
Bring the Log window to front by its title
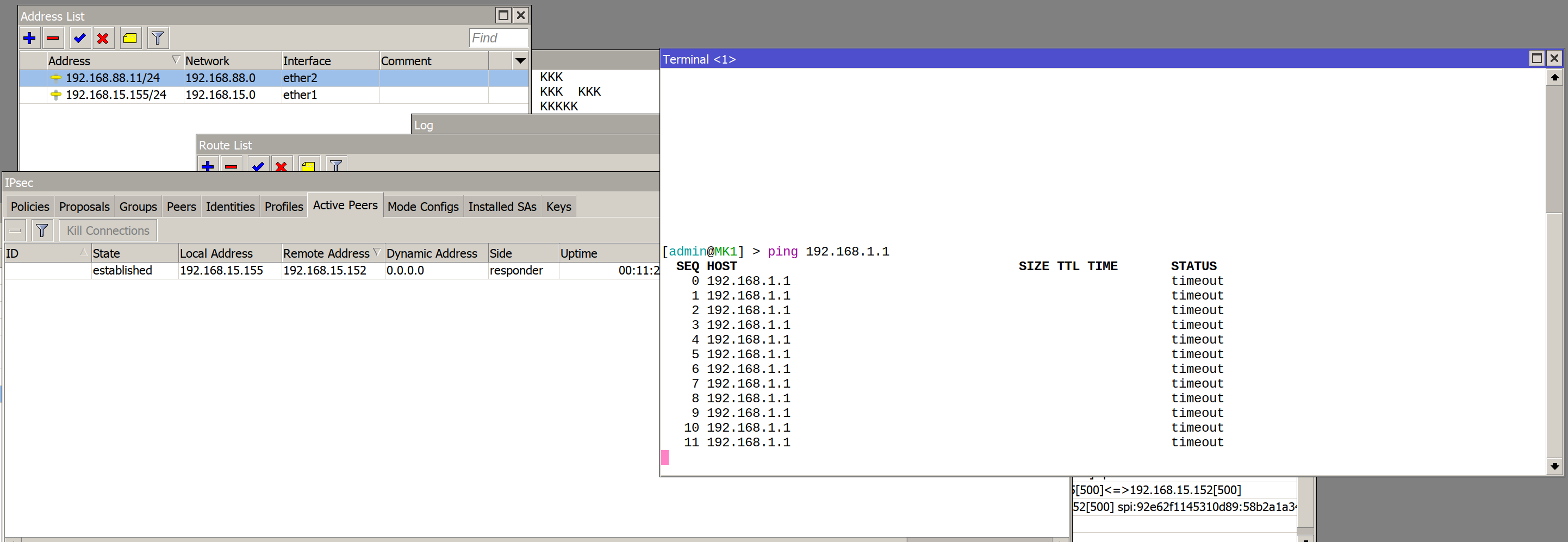424,126
